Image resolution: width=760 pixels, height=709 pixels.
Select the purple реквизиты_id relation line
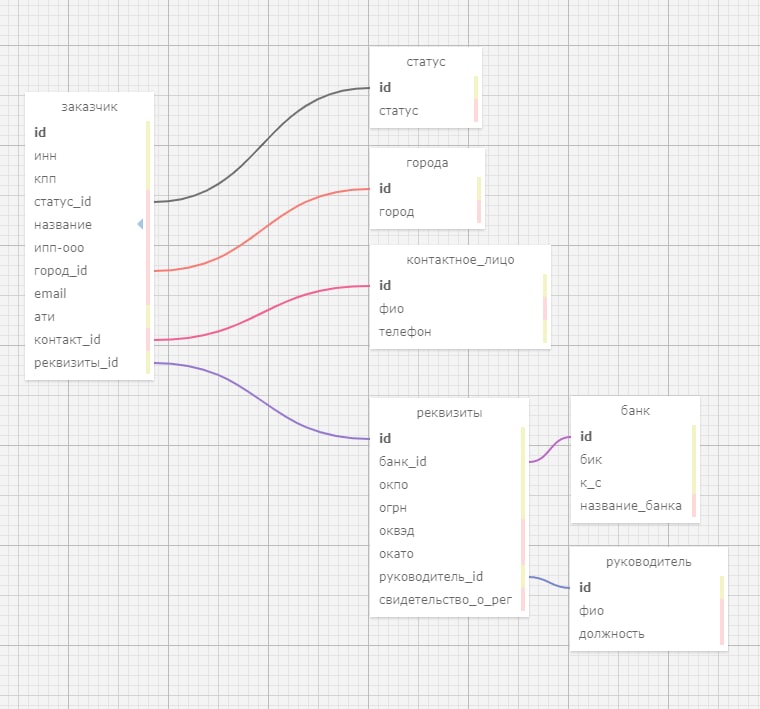click(x=262, y=401)
